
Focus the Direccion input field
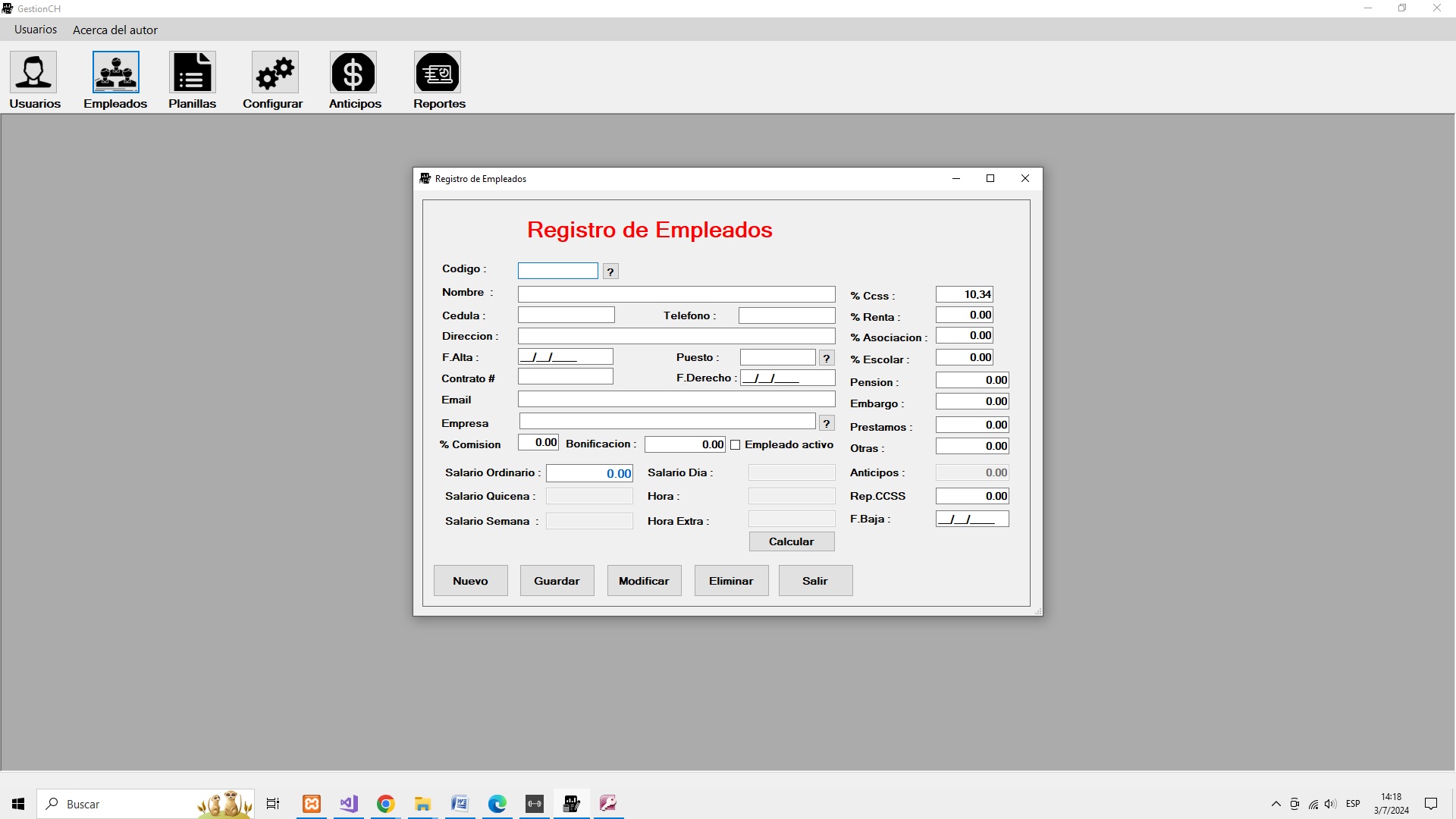(x=676, y=336)
